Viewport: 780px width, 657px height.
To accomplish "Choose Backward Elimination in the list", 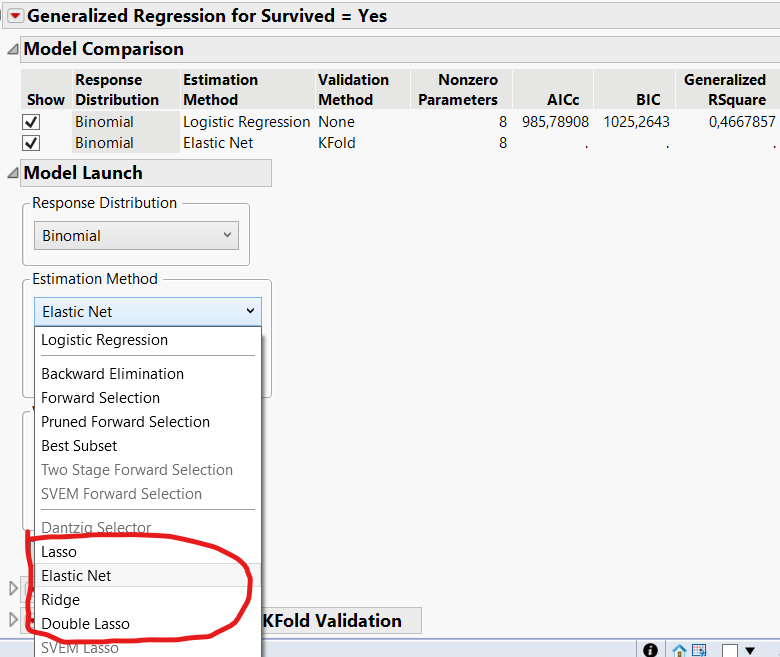I will click(112, 374).
